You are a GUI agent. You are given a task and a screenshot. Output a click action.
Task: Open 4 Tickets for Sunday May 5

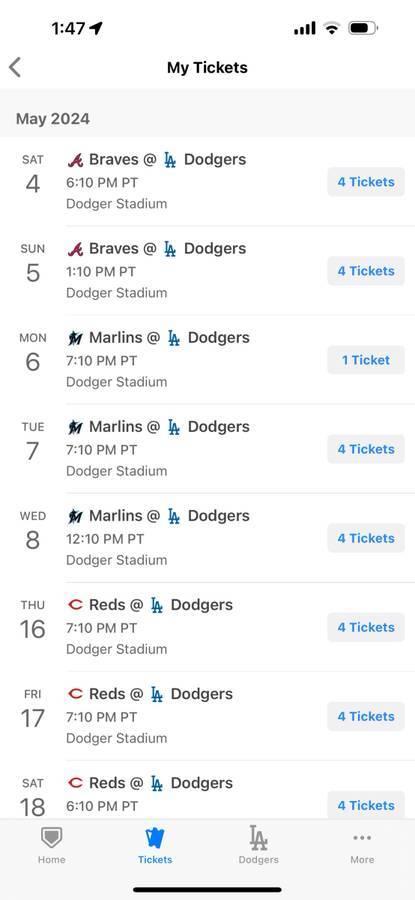tap(366, 271)
